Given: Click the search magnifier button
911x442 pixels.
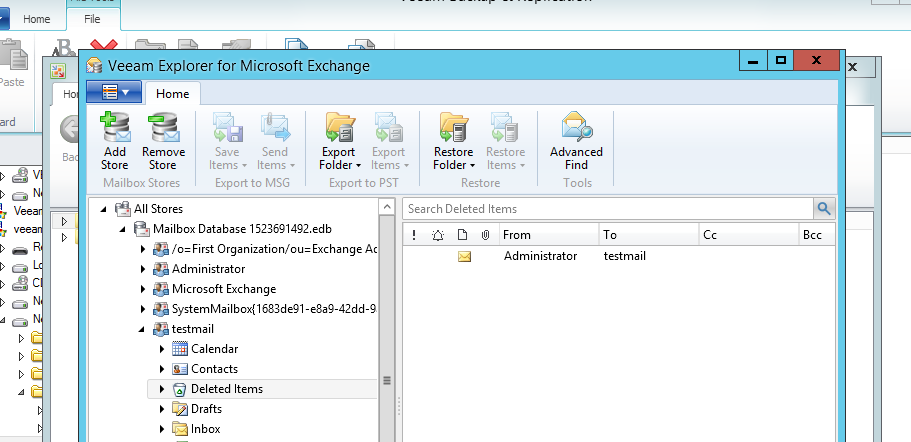Looking at the screenshot, I should click(824, 209).
